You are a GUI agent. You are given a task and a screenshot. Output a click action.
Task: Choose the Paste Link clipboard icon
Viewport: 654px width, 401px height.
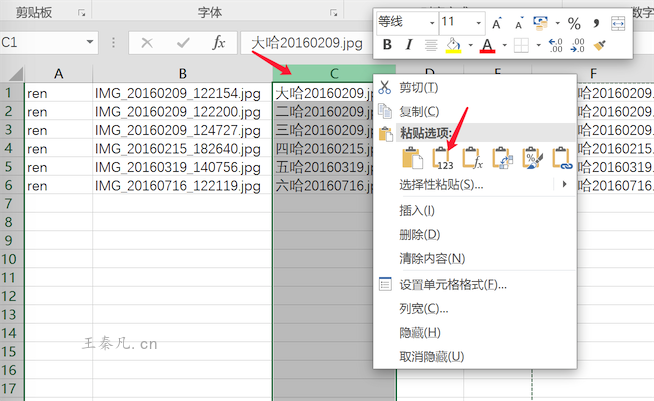562,158
